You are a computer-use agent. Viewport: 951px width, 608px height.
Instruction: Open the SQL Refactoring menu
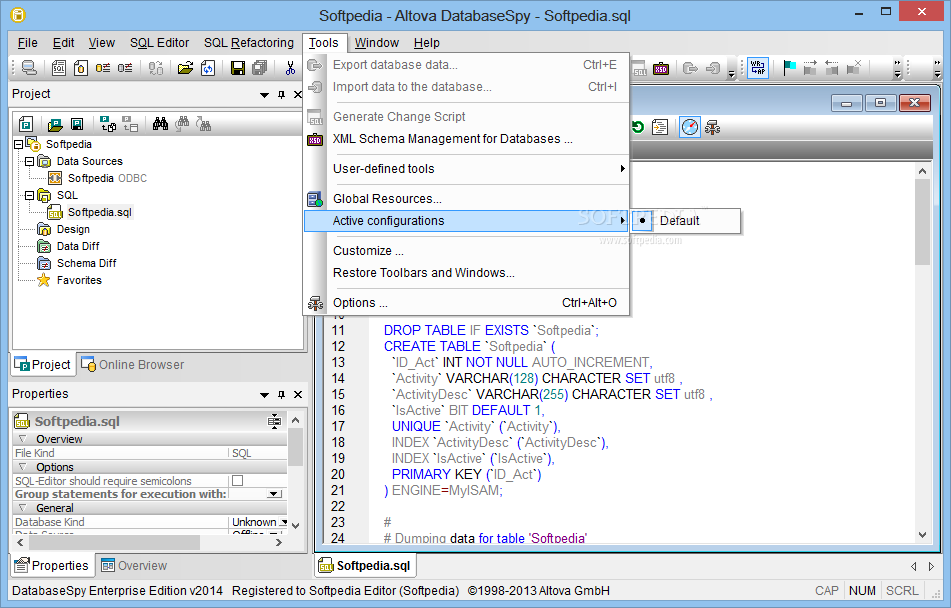point(249,43)
